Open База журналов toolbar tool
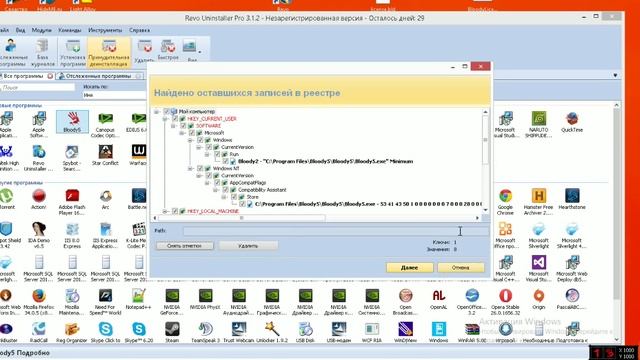The width and height of the screenshot is (640, 360). [x=42, y=53]
